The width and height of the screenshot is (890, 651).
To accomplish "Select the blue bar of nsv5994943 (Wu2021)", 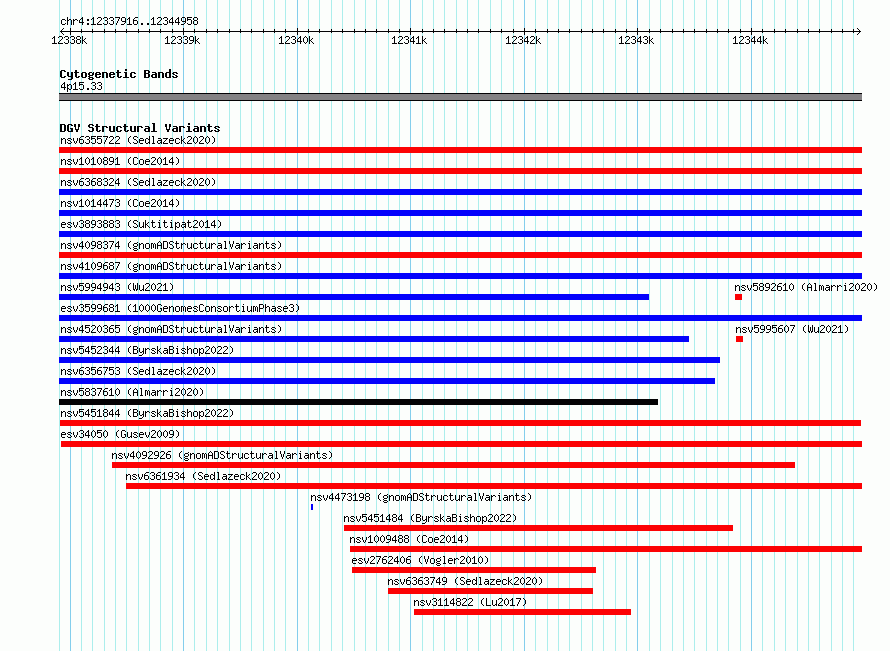I will (354, 297).
